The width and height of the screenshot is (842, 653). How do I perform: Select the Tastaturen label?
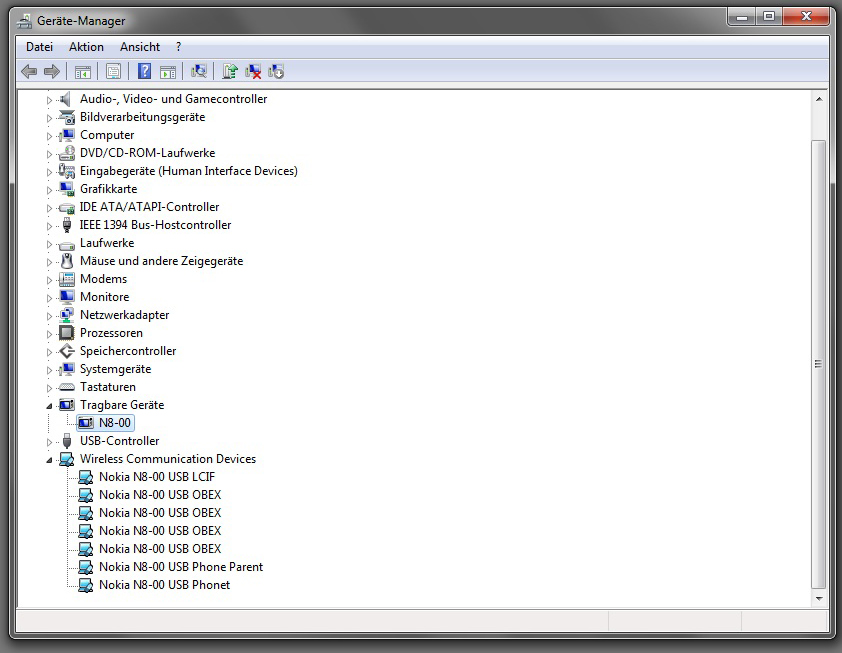point(108,387)
